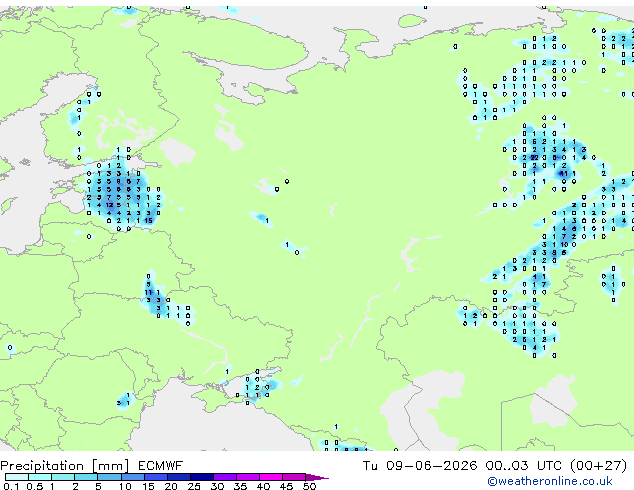Click the 15–20 mm blue legend swatch
The height and width of the screenshot is (490, 634).
[x=156, y=477]
